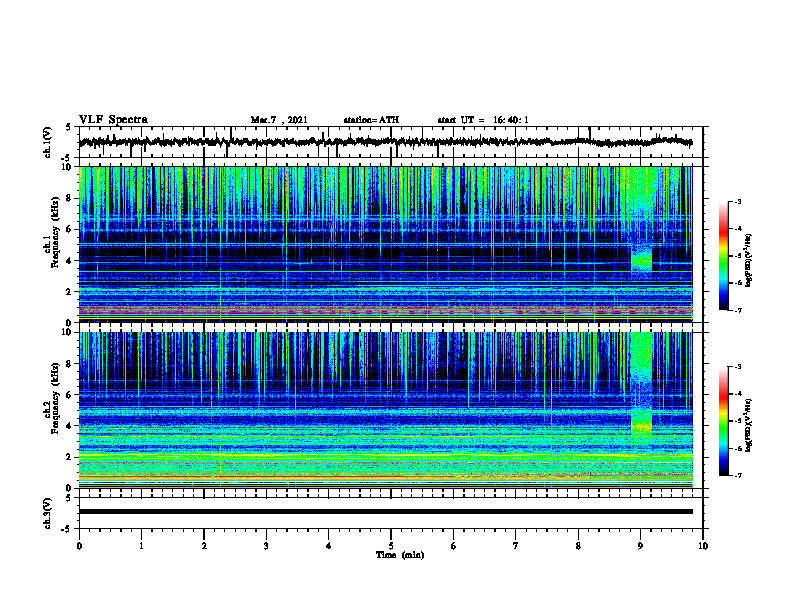
Task: Click the "-7" label on ch.2 color scale
Action: [x=738, y=476]
